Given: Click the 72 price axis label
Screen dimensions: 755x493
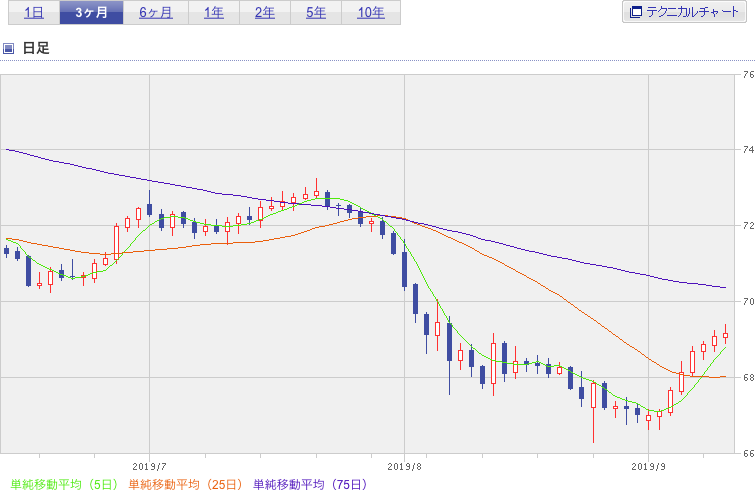Looking at the screenshot, I should [x=748, y=225].
